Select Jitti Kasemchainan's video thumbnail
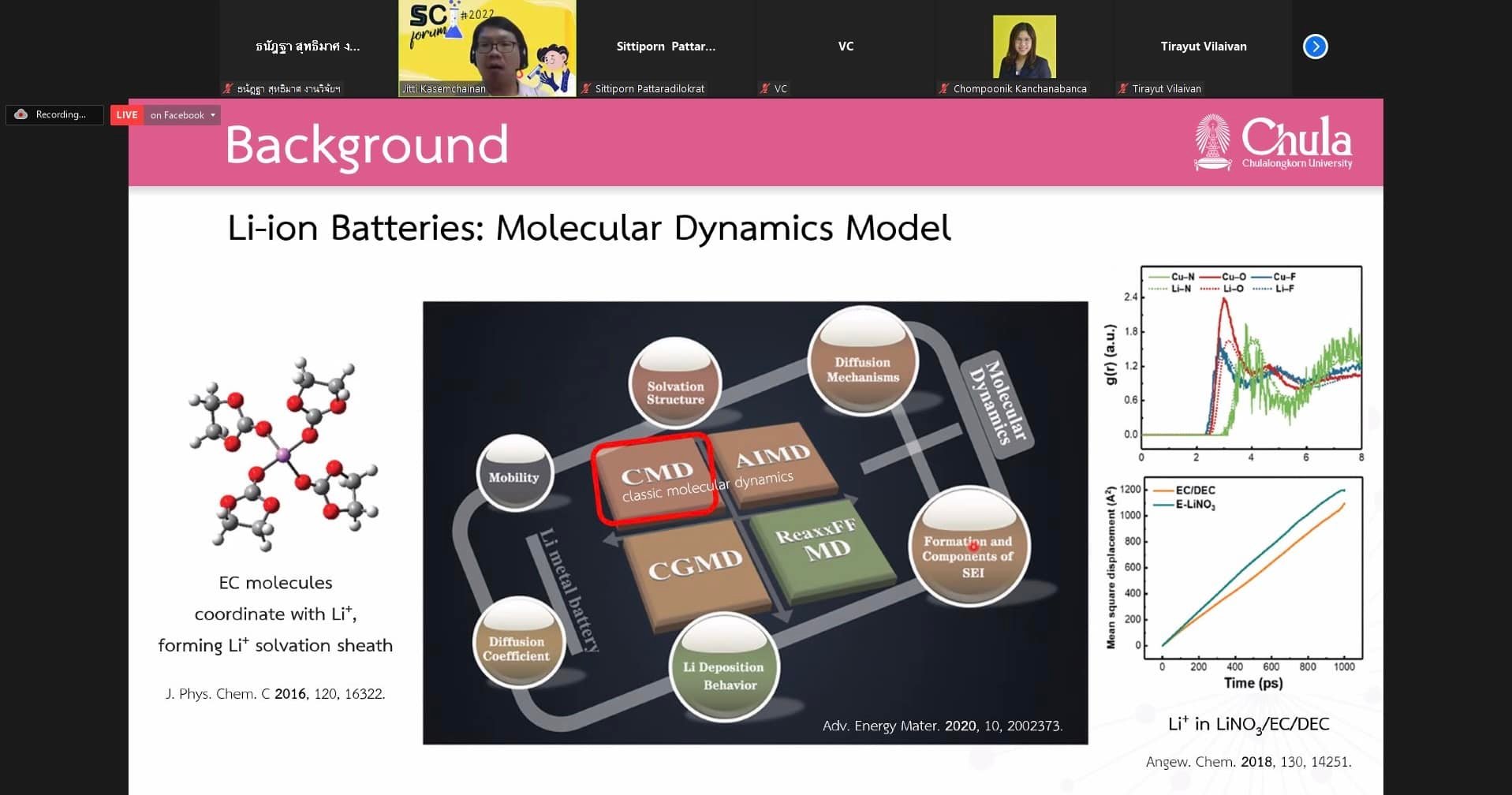 tap(487, 48)
